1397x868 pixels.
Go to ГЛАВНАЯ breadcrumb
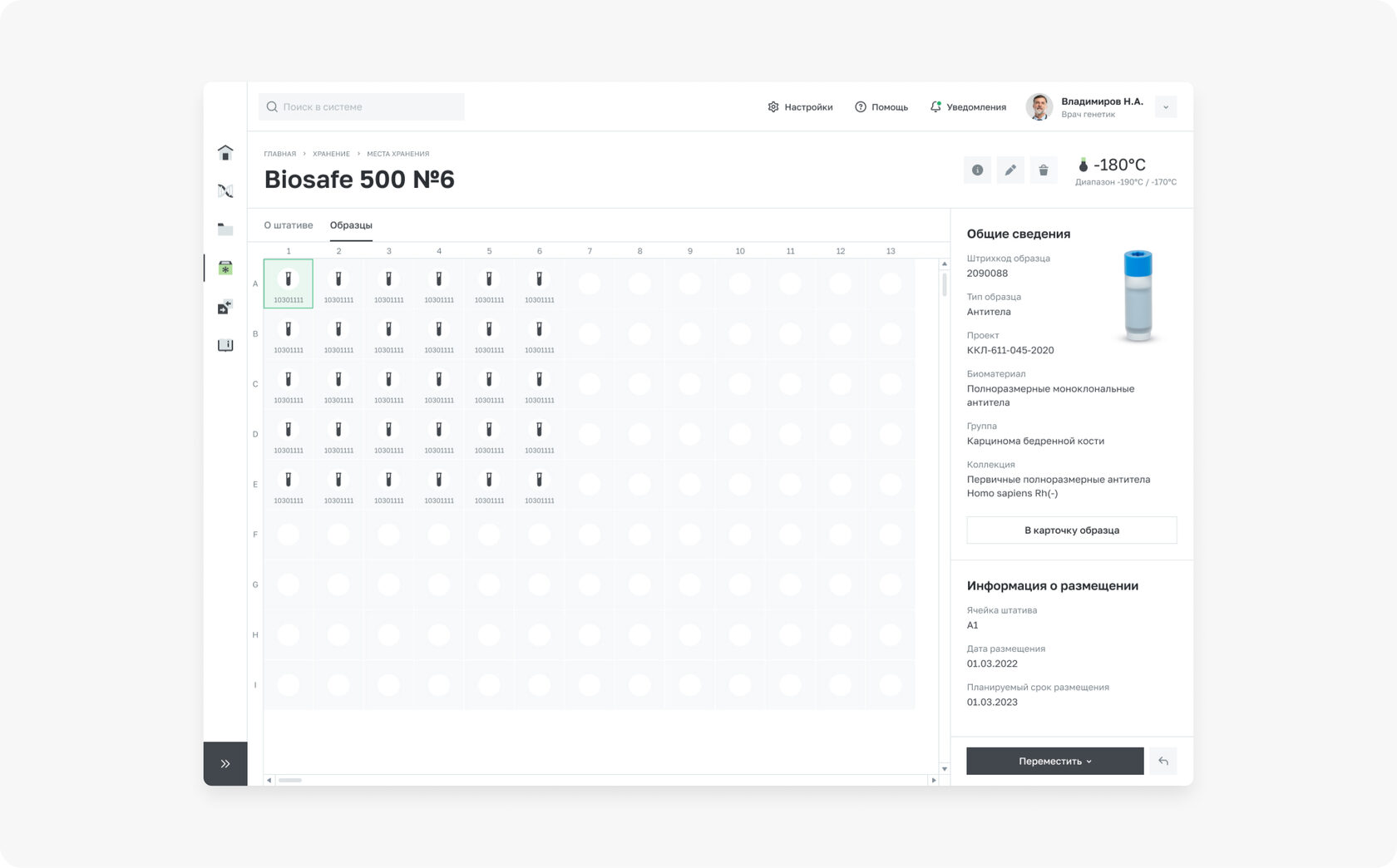(x=280, y=154)
